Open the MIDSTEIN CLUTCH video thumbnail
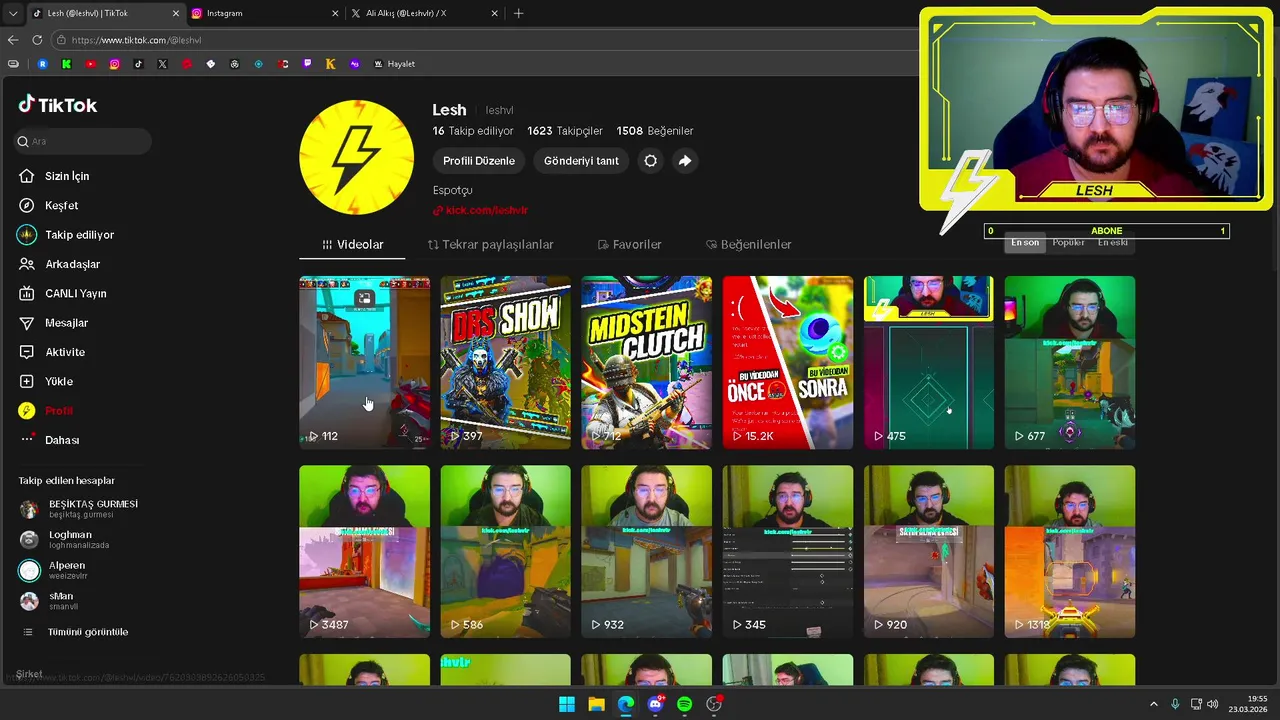The width and height of the screenshot is (1280, 720). (646, 362)
